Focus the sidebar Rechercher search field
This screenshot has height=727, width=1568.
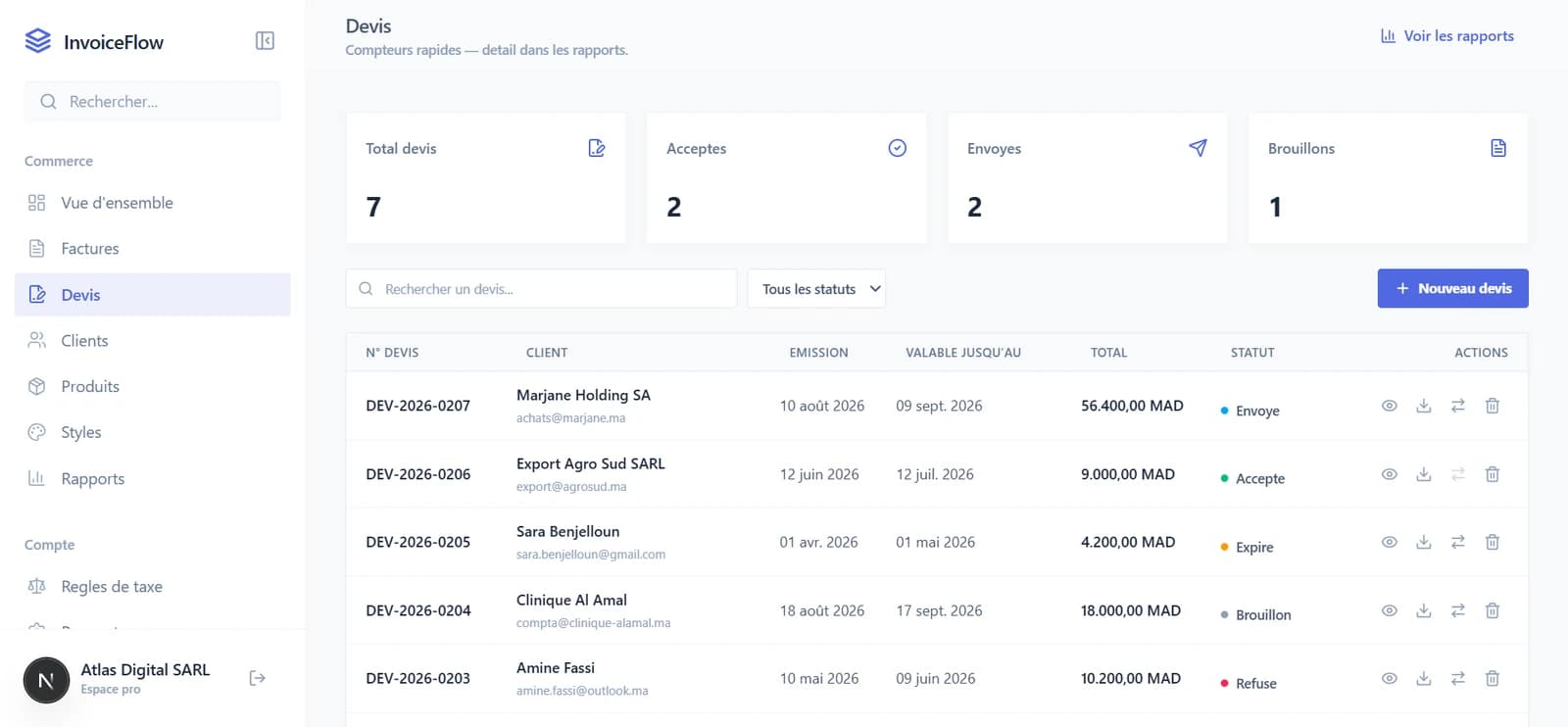[153, 102]
